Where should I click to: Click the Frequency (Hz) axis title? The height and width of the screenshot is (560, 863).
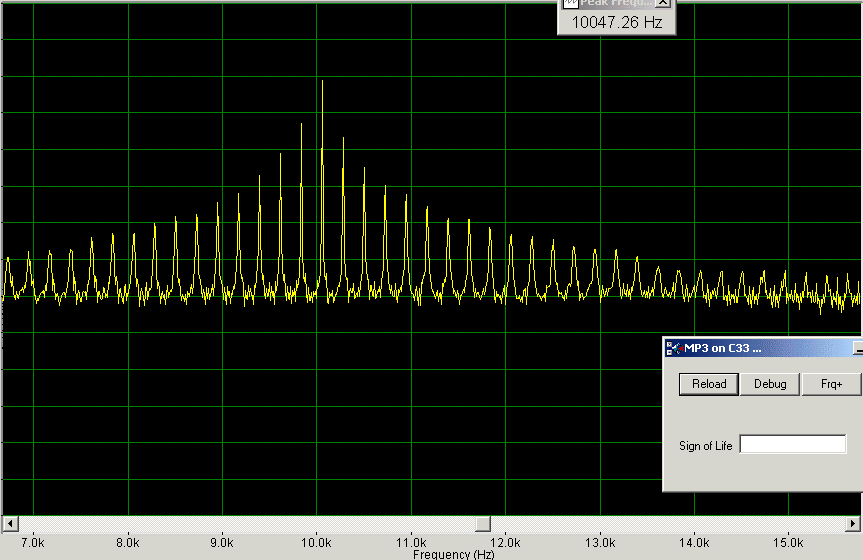coord(453,554)
